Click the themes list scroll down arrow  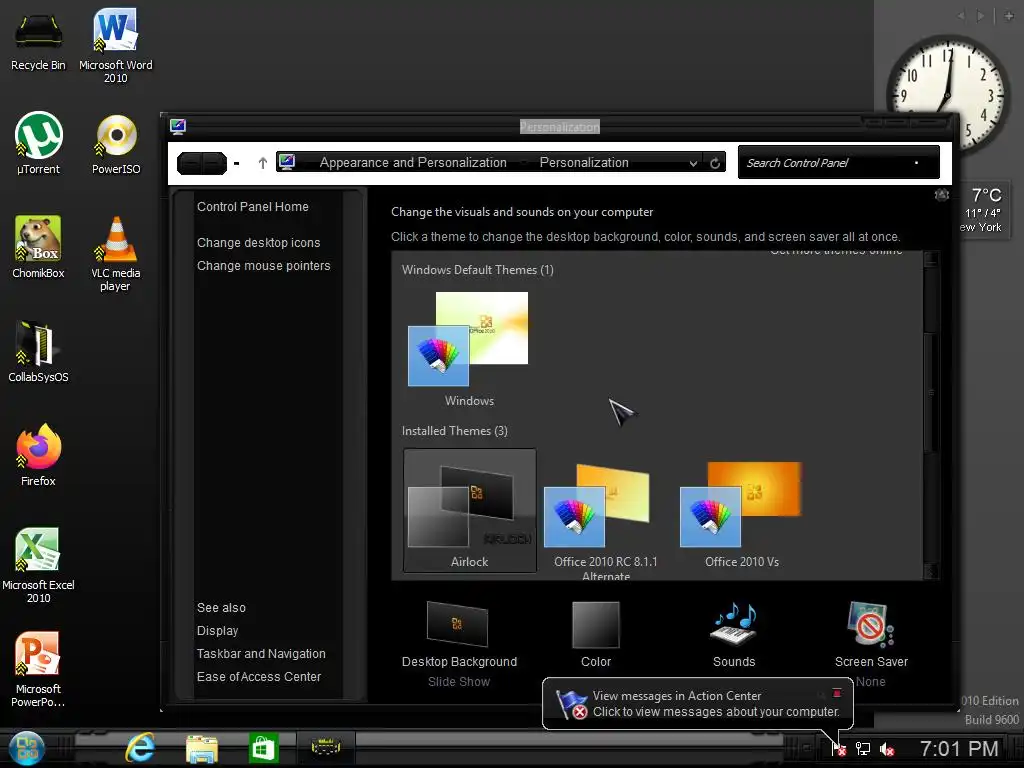click(932, 571)
